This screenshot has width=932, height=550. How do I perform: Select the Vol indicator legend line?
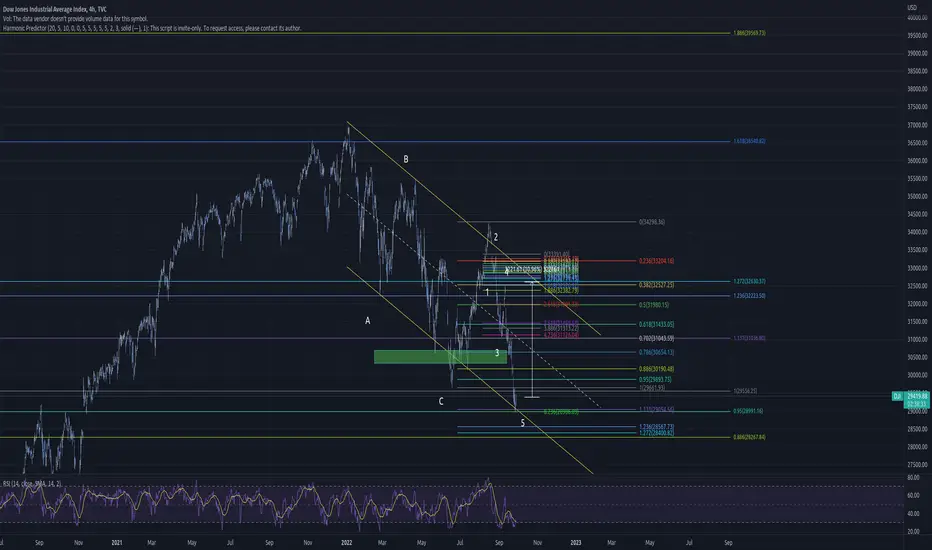click(75, 19)
